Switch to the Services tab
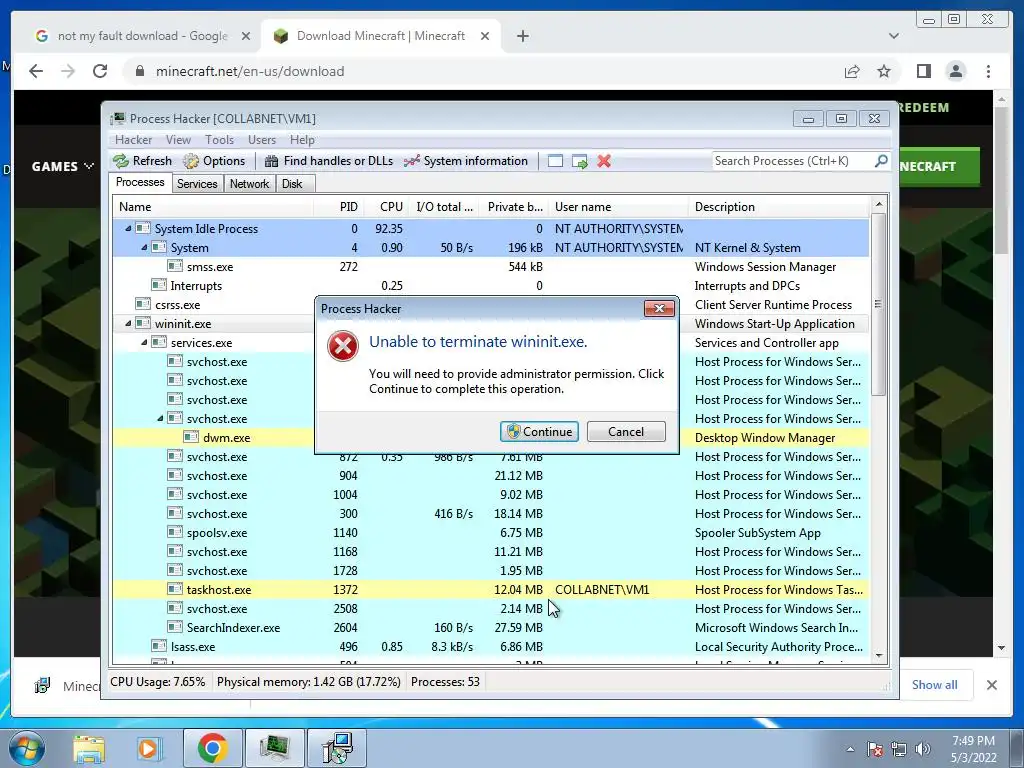 [197, 184]
